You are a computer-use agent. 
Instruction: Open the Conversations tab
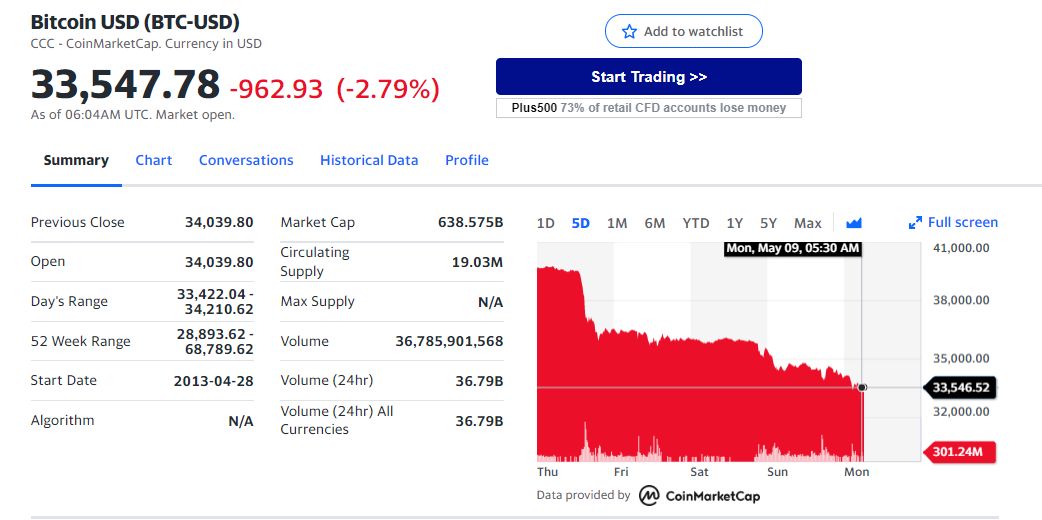pyautogui.click(x=246, y=160)
